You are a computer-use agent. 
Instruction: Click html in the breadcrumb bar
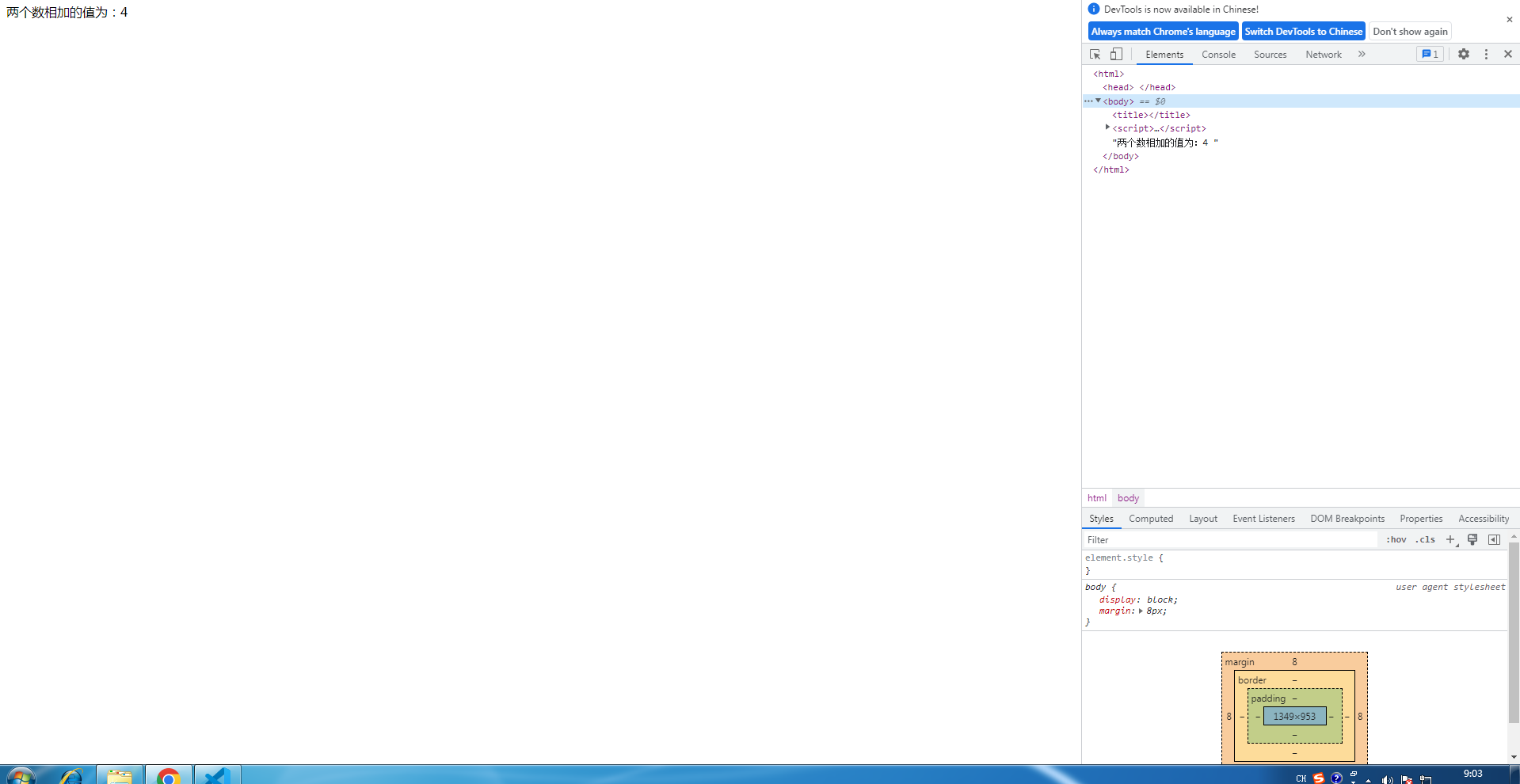1097,498
